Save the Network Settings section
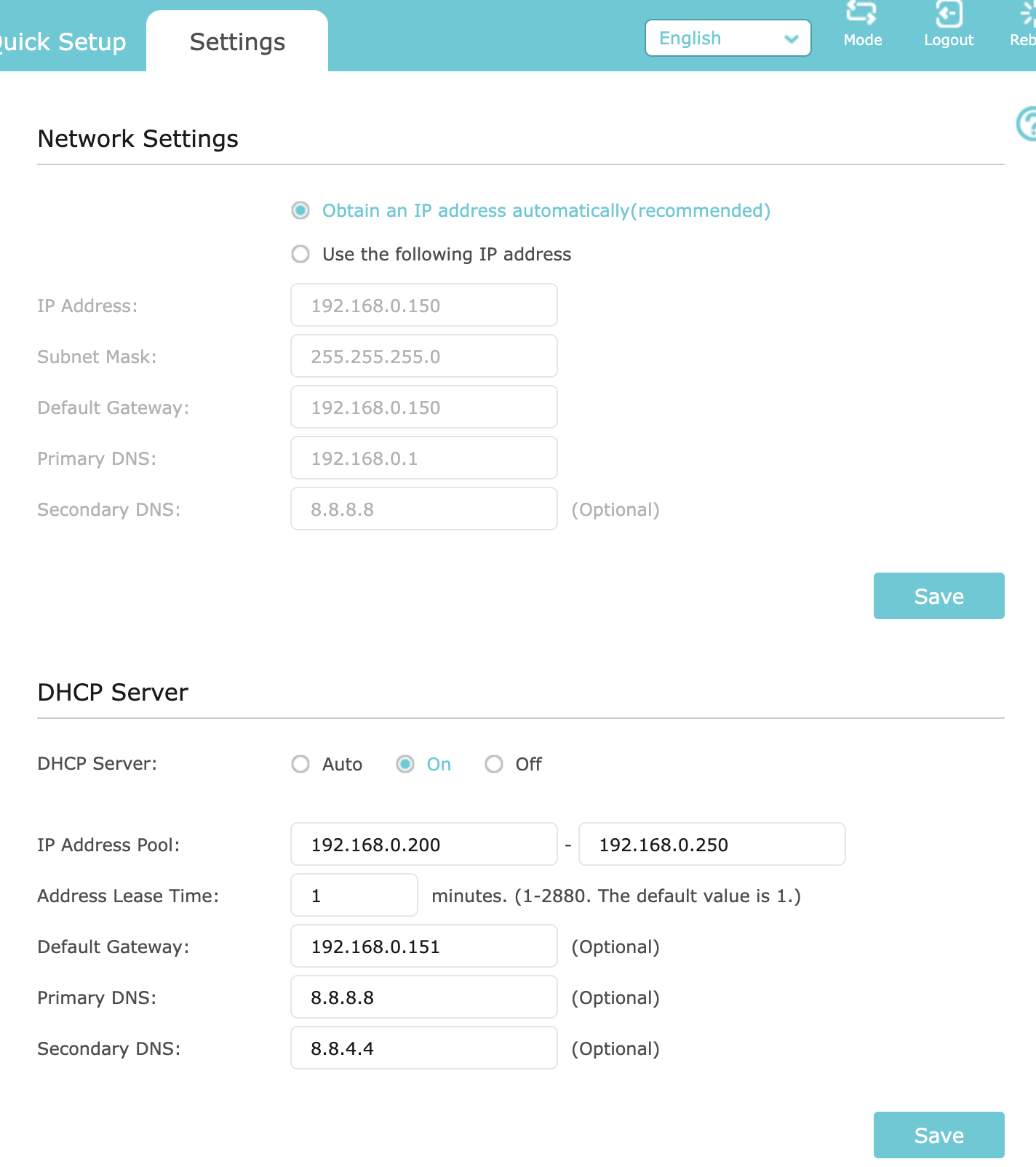 pyautogui.click(x=939, y=597)
